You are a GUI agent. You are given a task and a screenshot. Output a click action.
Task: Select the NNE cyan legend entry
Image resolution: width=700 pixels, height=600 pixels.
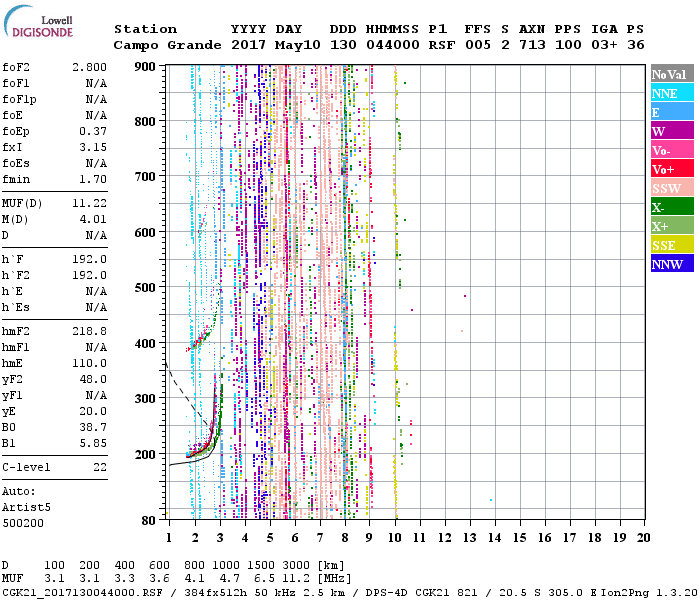click(x=672, y=93)
